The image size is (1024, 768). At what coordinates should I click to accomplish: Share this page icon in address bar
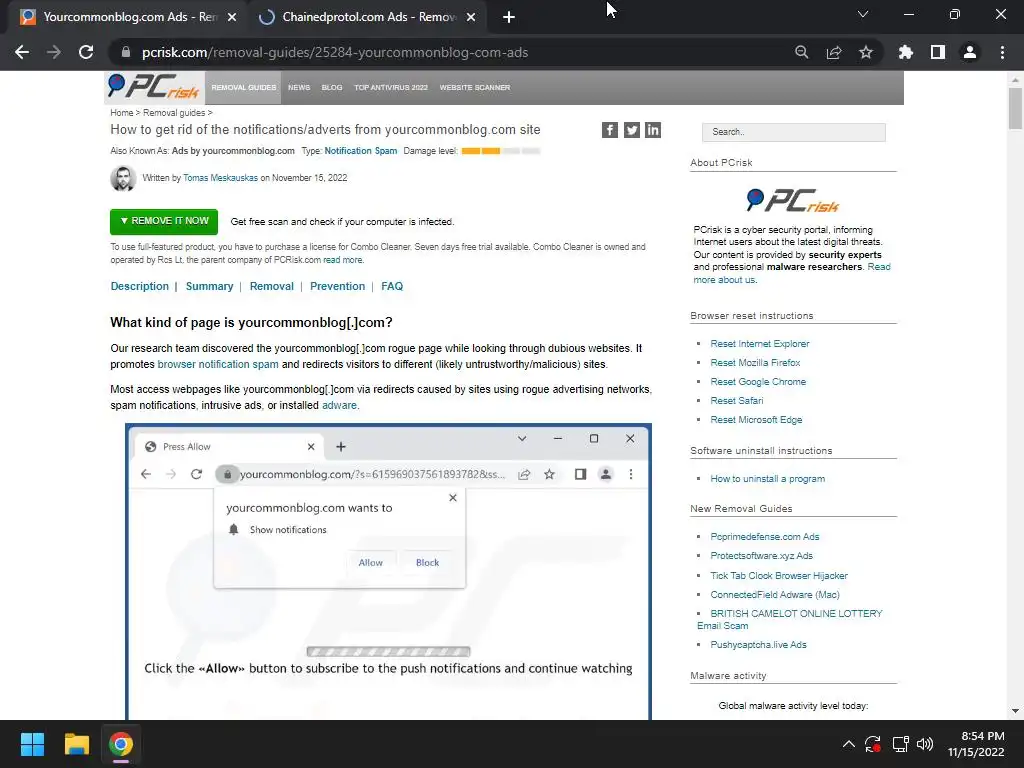click(x=833, y=52)
